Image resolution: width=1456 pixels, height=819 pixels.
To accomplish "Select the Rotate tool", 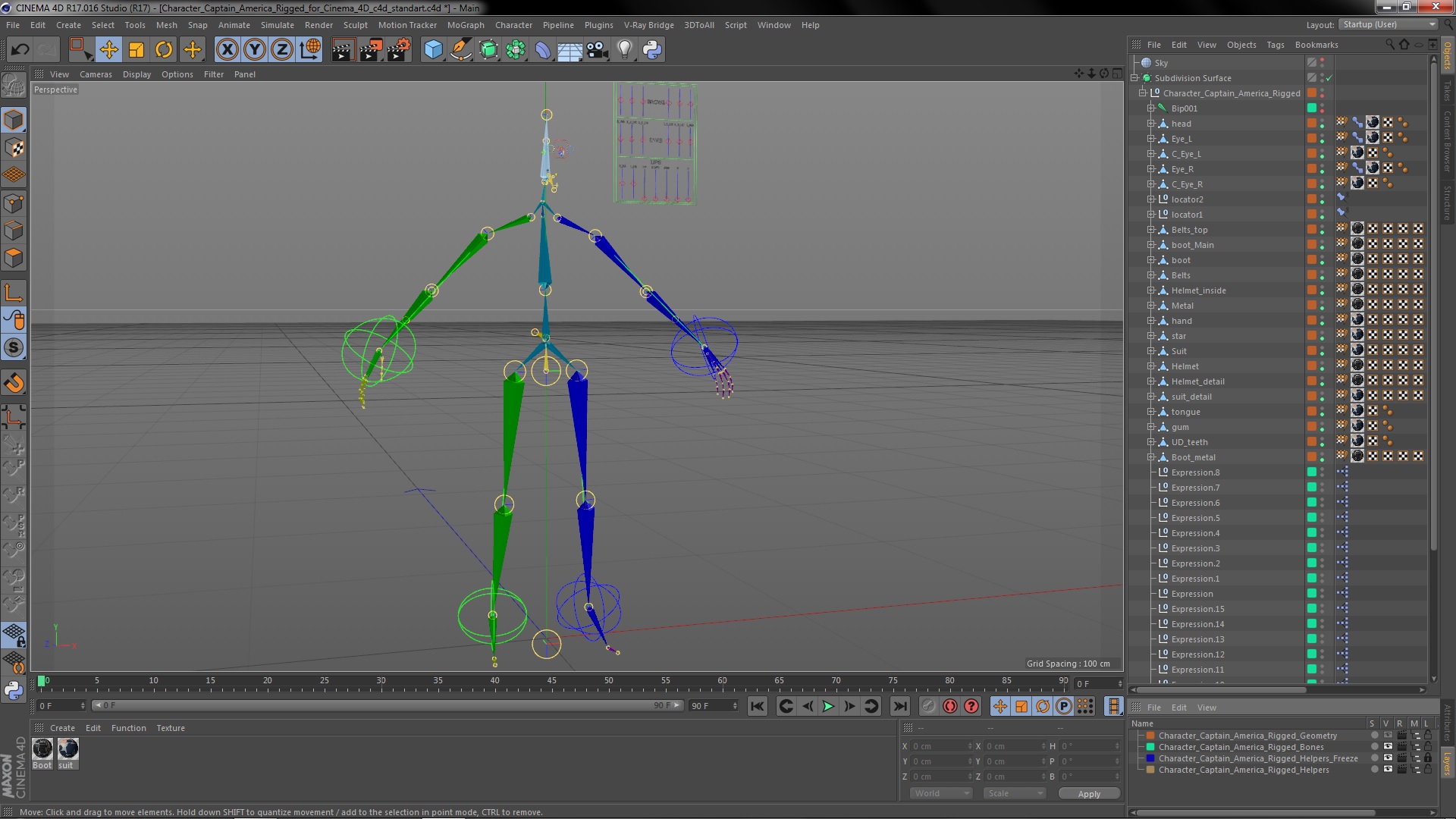I will 164,50.
